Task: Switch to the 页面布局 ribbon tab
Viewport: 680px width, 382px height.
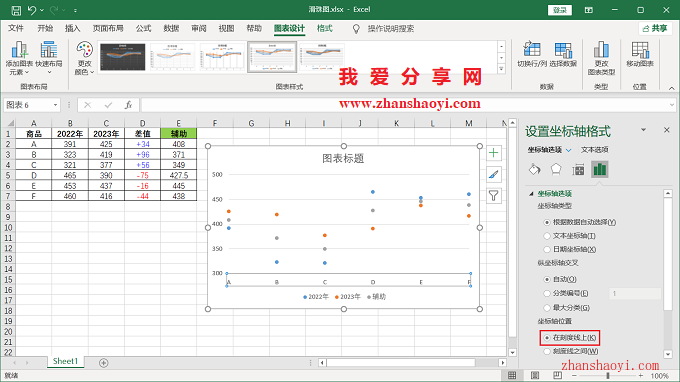Action: tap(108, 29)
